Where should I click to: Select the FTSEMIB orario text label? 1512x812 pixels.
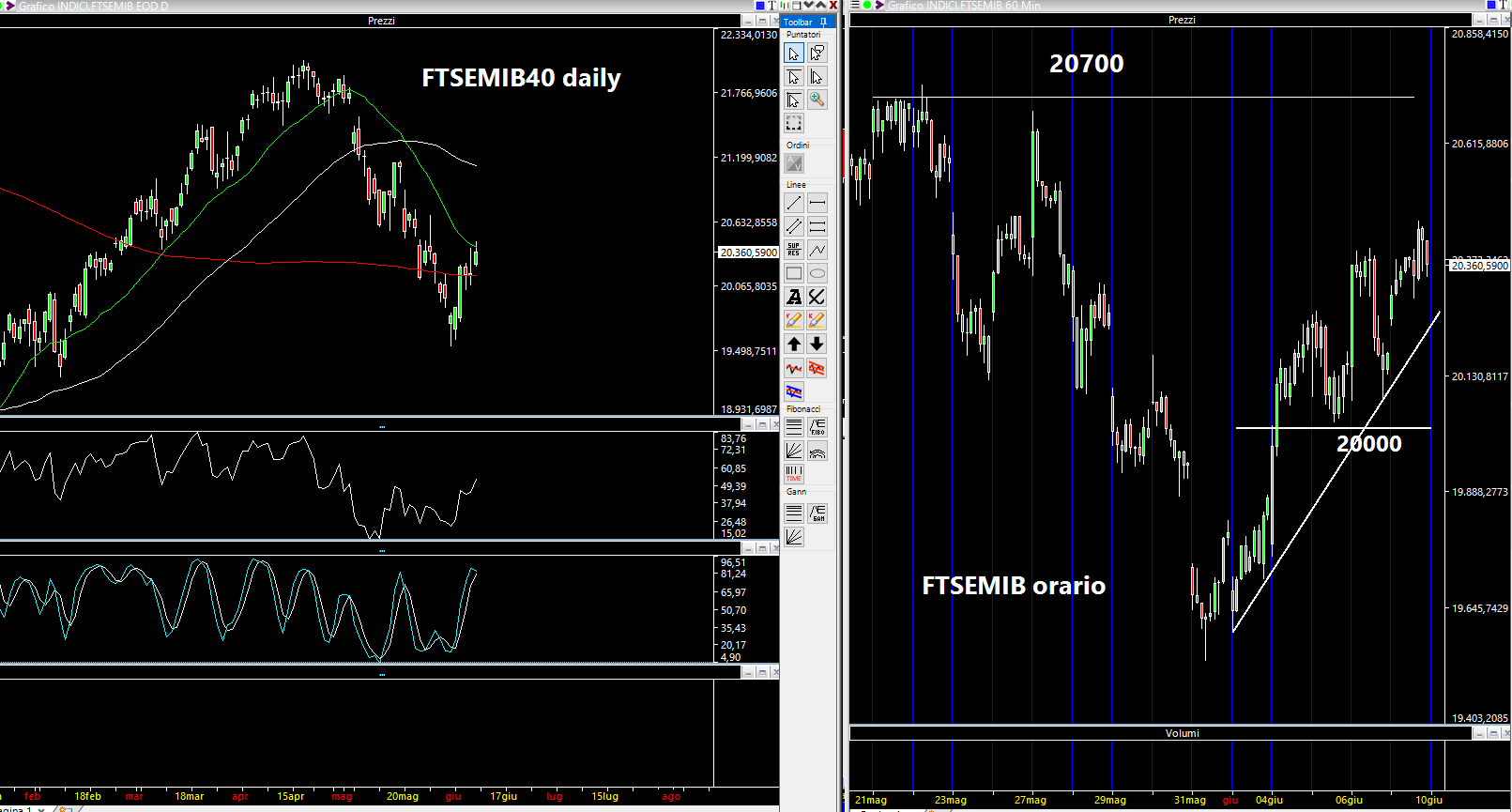pos(1014,586)
